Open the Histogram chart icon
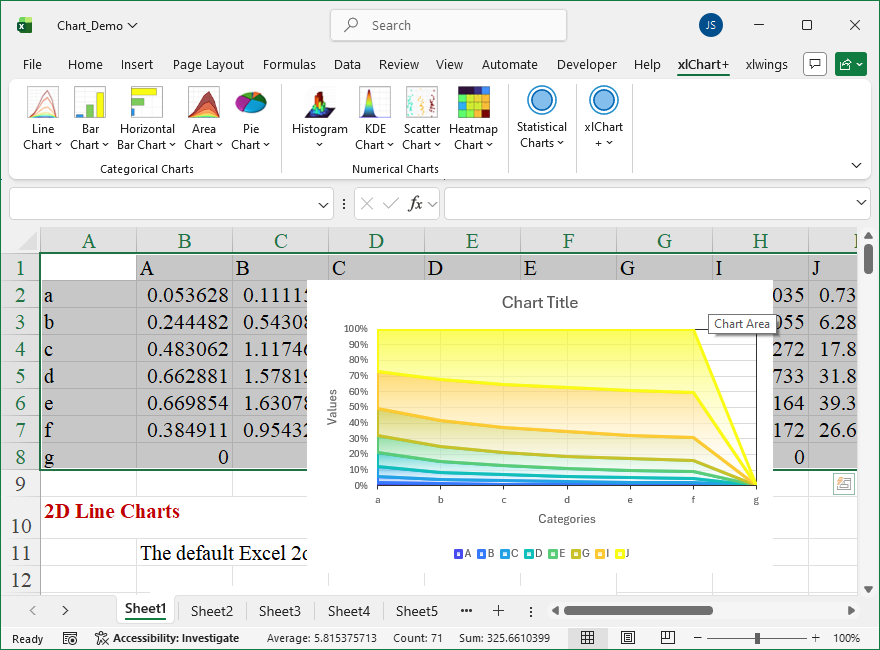The width and height of the screenshot is (880, 650). coord(319,103)
